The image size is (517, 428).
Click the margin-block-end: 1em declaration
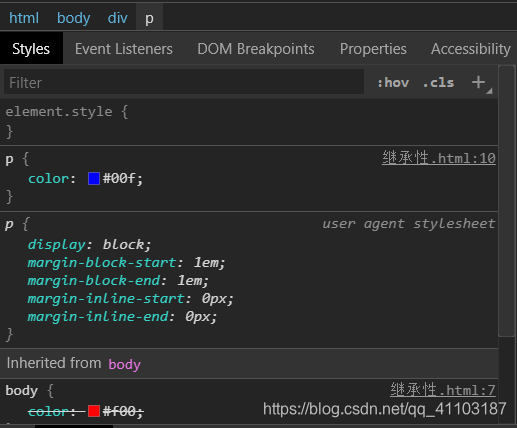tap(118, 281)
